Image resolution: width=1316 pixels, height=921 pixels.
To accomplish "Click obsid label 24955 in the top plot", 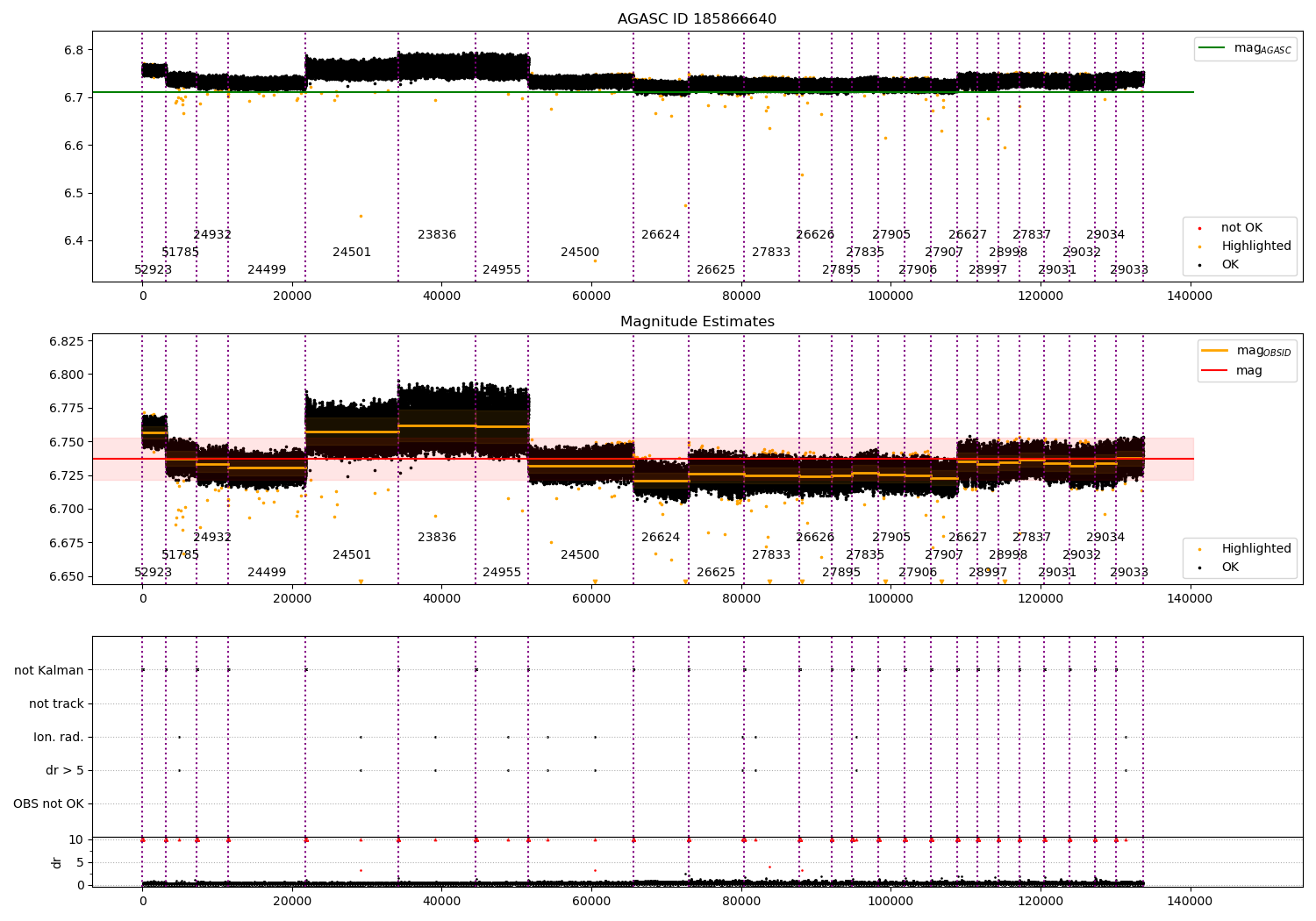I will click(502, 270).
